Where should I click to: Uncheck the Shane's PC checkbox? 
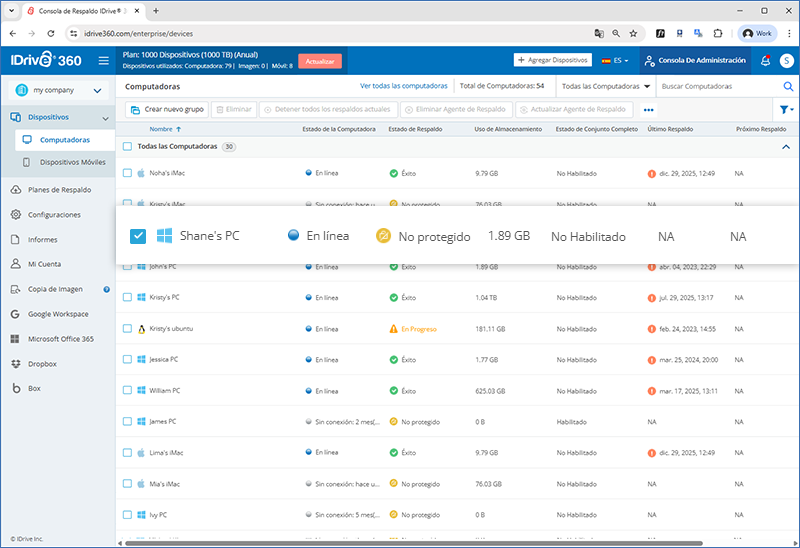pos(139,237)
